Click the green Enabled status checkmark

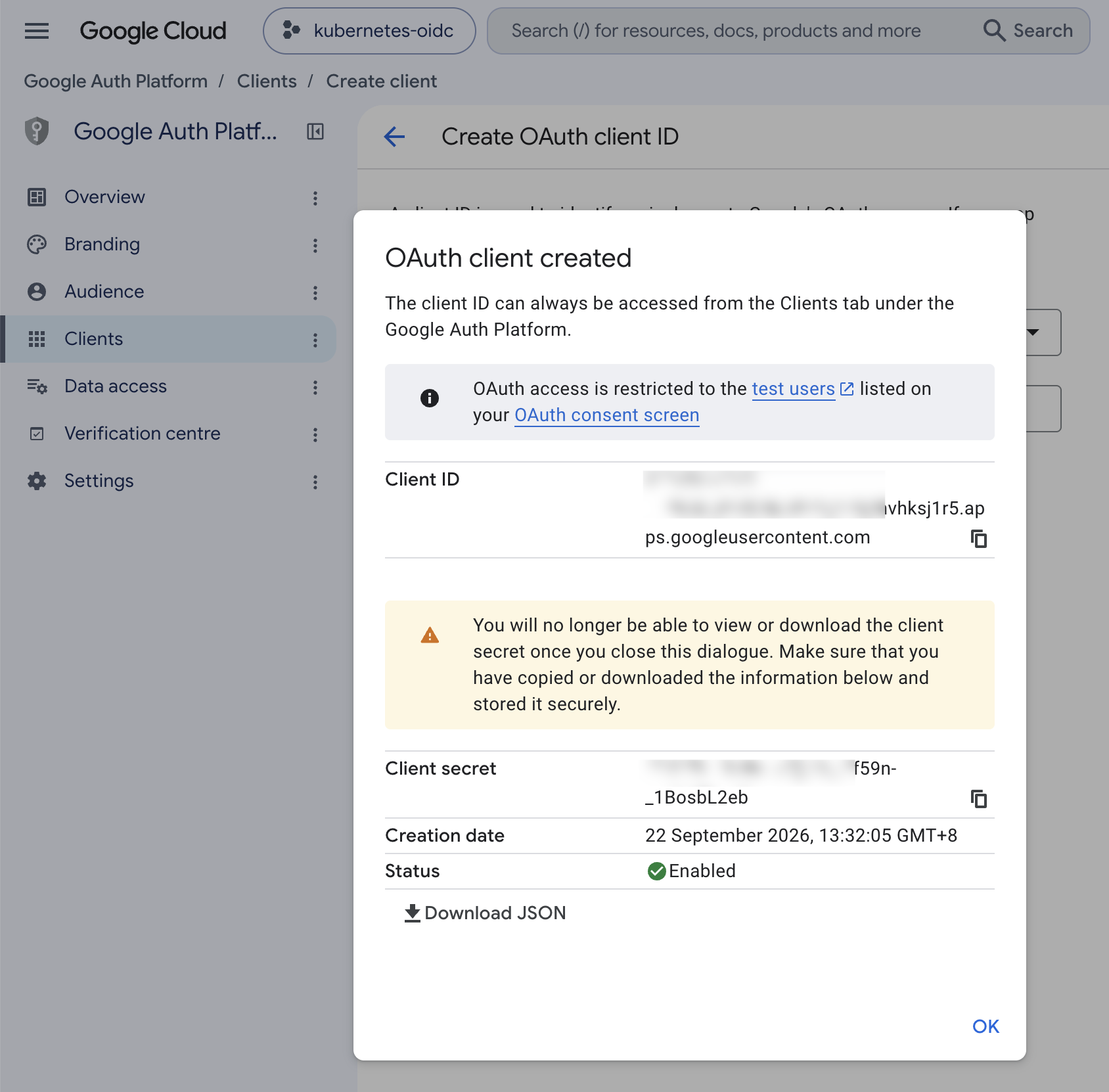click(x=656, y=871)
